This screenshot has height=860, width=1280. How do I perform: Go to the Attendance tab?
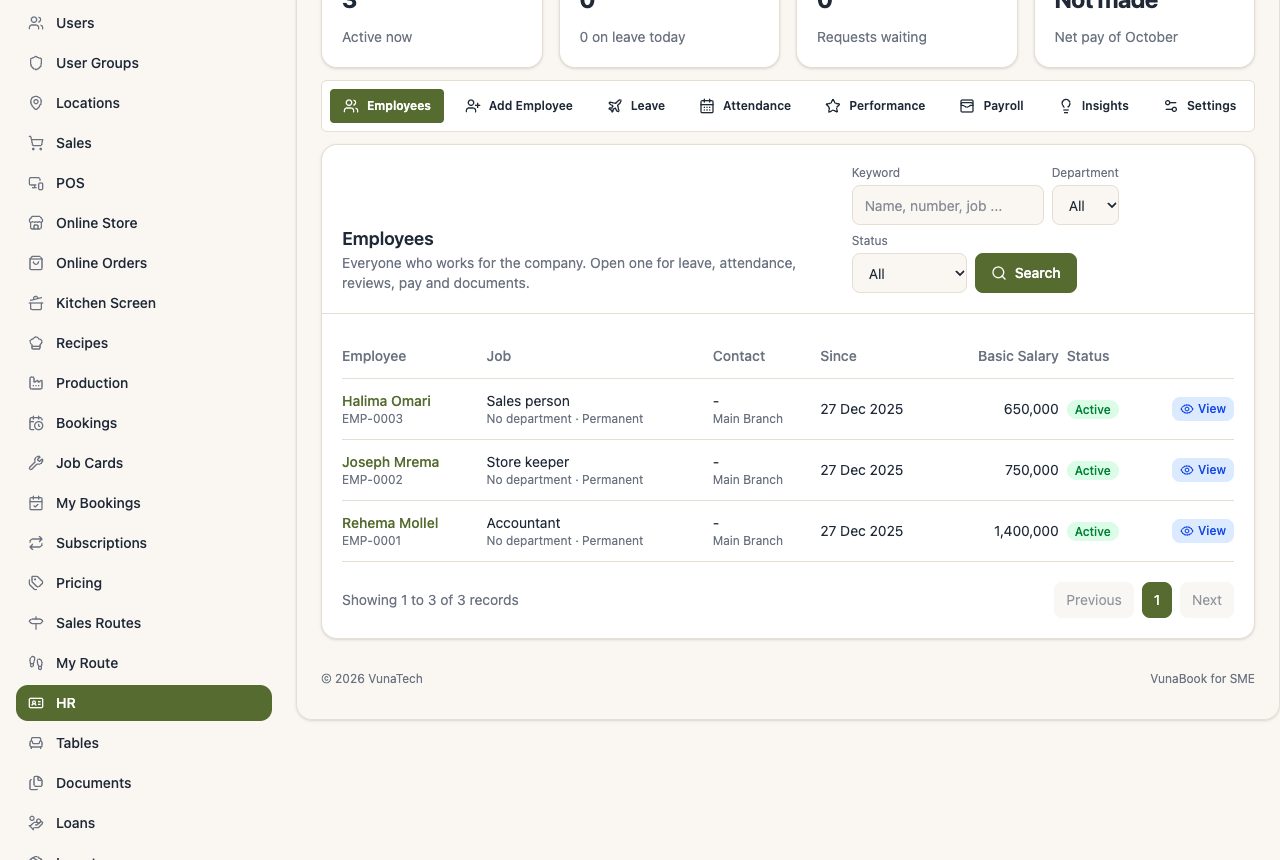coord(745,106)
